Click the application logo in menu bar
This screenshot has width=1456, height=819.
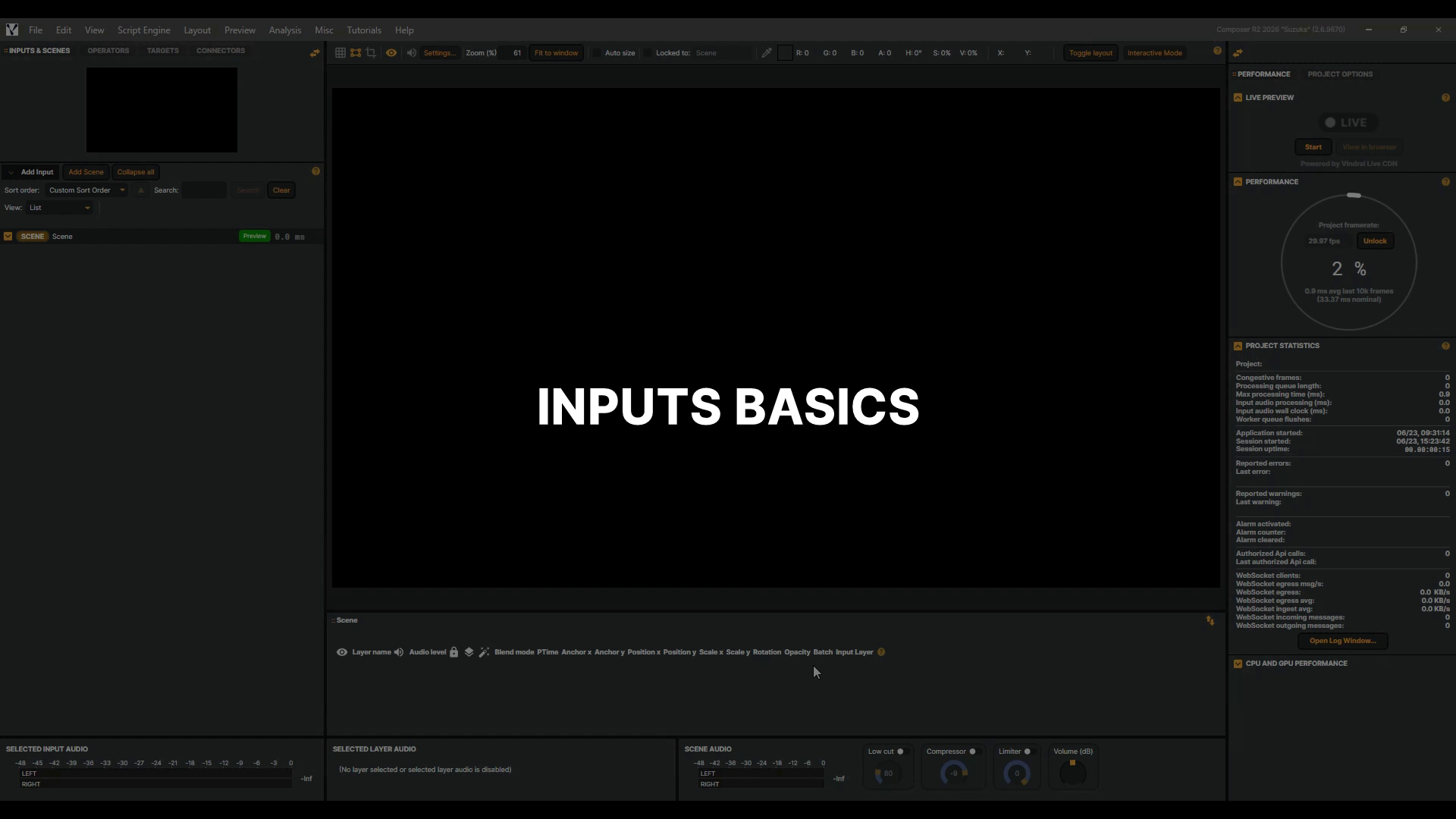click(x=12, y=30)
